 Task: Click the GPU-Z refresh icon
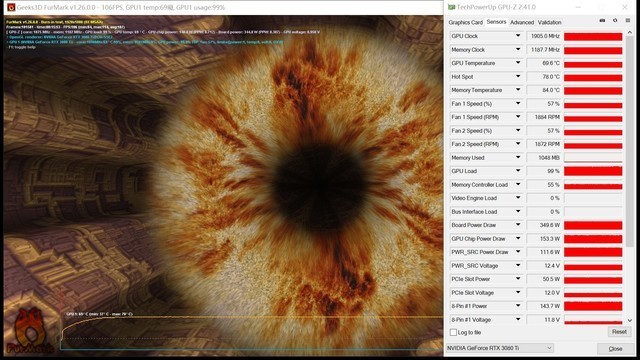tap(615, 20)
